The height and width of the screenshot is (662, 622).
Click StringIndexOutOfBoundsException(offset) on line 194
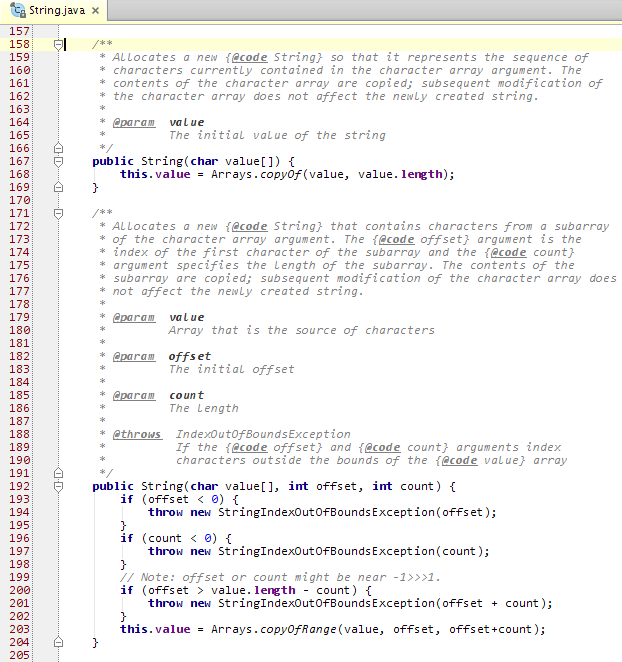(353, 512)
